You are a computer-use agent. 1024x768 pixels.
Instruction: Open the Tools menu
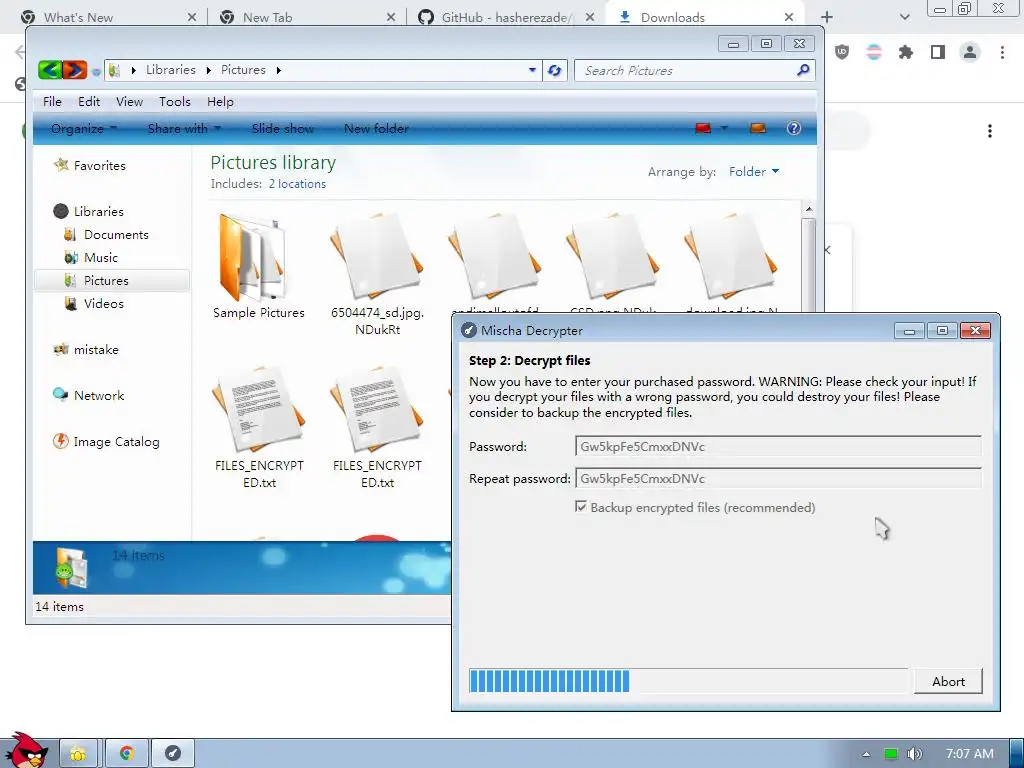174,101
